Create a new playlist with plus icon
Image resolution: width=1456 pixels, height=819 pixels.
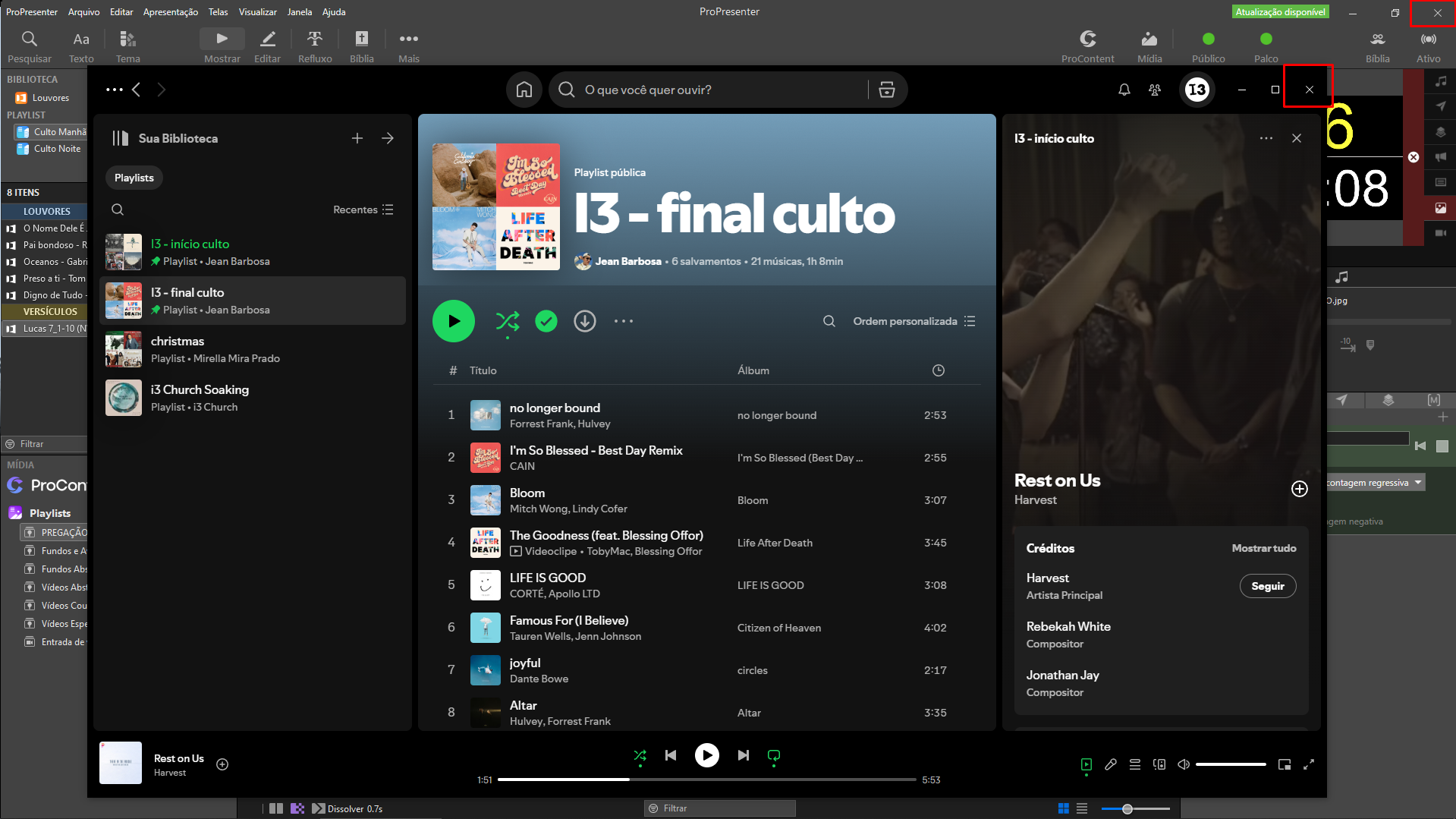coord(357,138)
